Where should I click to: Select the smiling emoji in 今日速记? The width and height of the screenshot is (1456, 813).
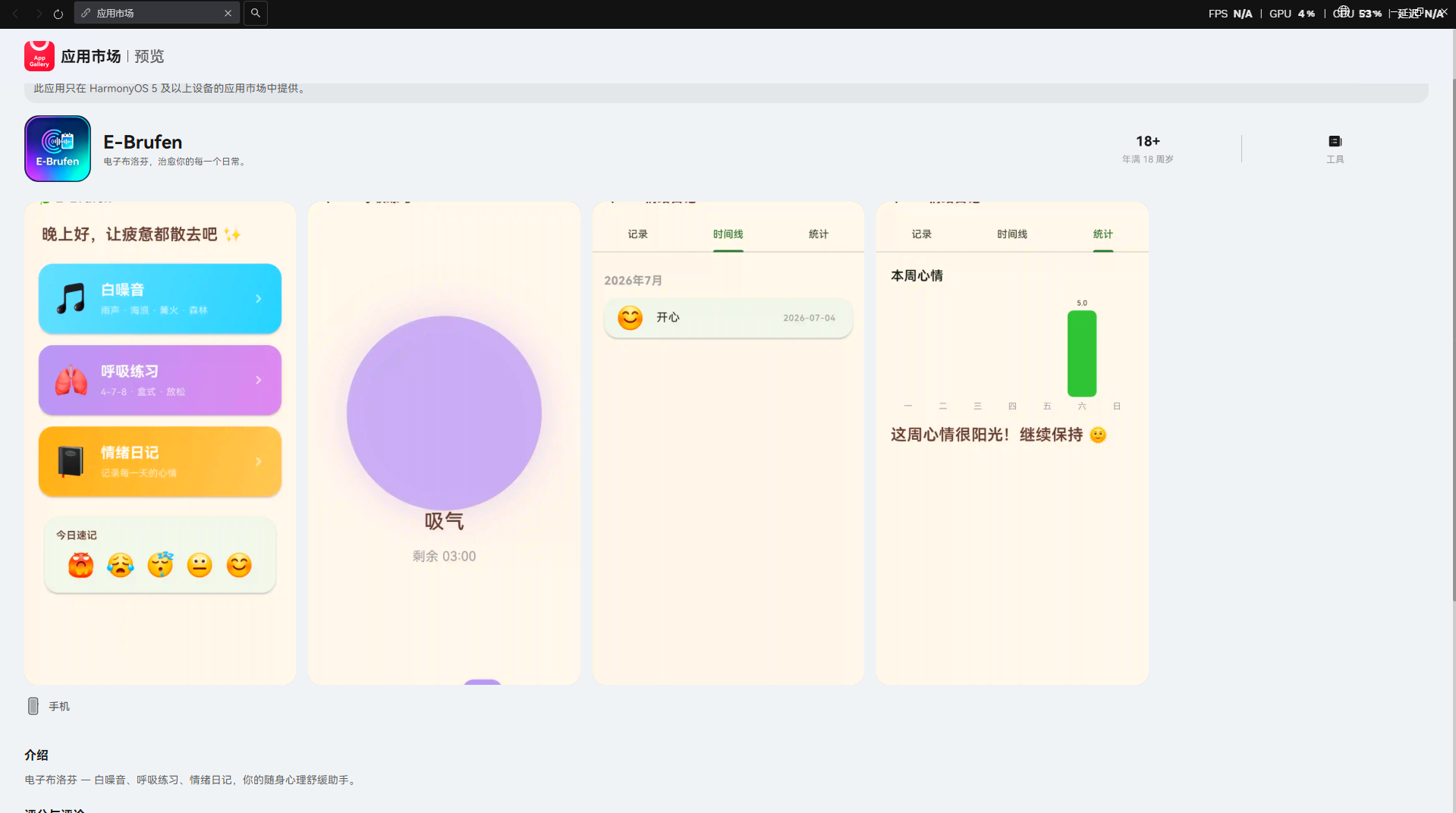tap(239, 565)
